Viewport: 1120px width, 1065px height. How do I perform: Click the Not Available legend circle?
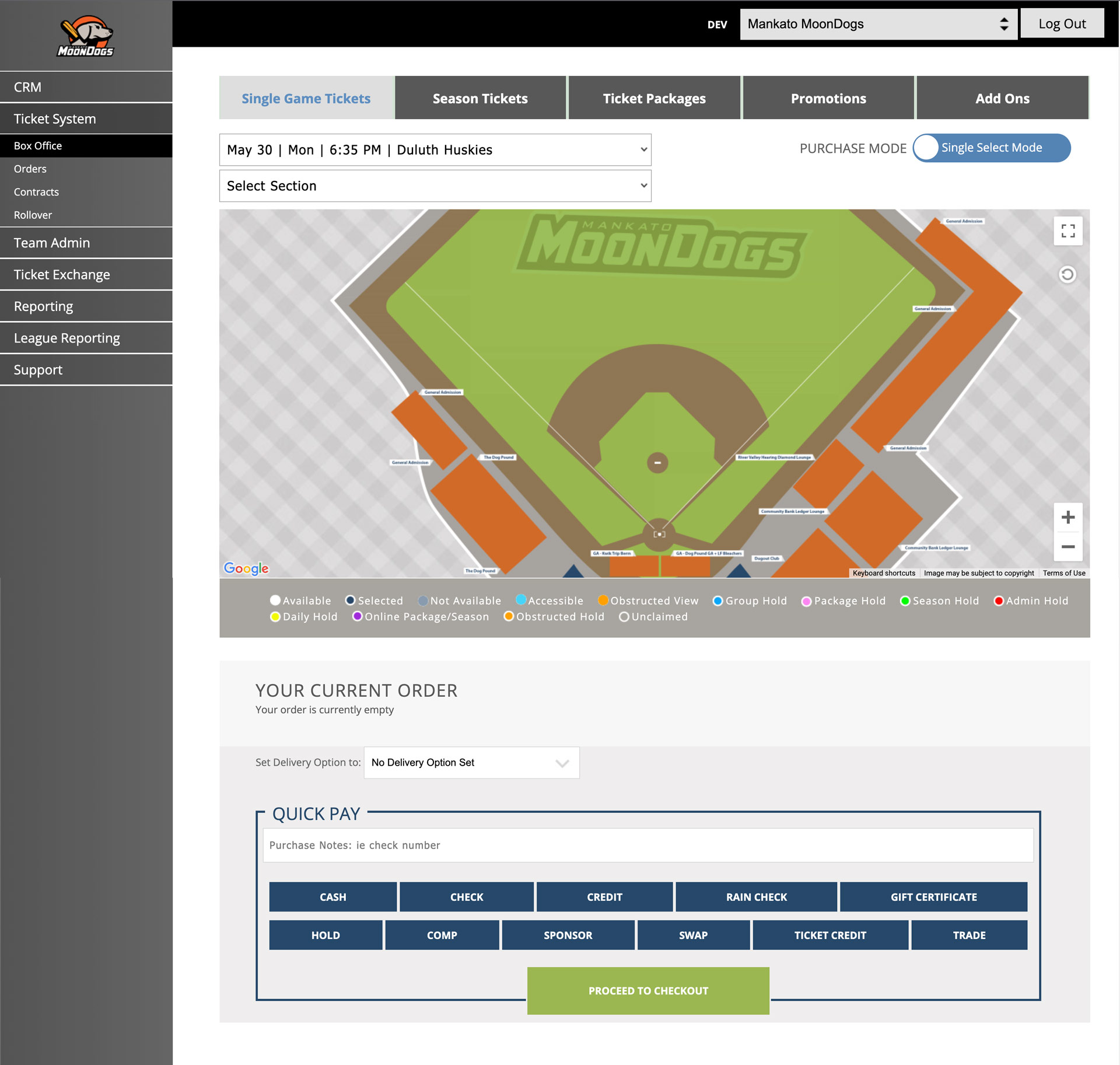point(423,600)
